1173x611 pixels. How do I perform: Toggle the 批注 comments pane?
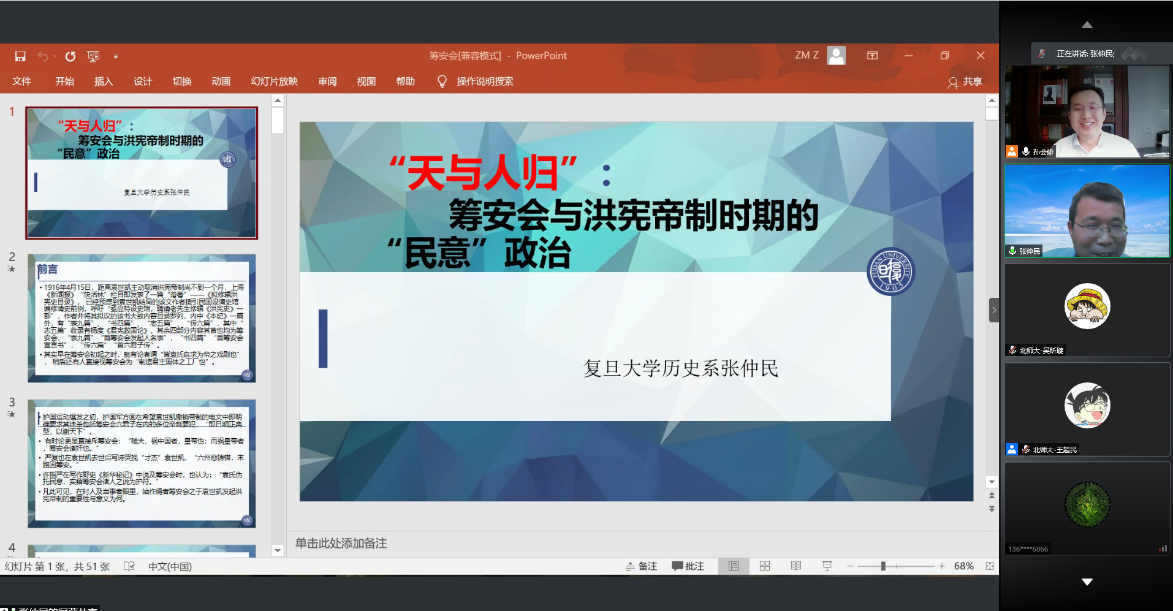click(688, 566)
